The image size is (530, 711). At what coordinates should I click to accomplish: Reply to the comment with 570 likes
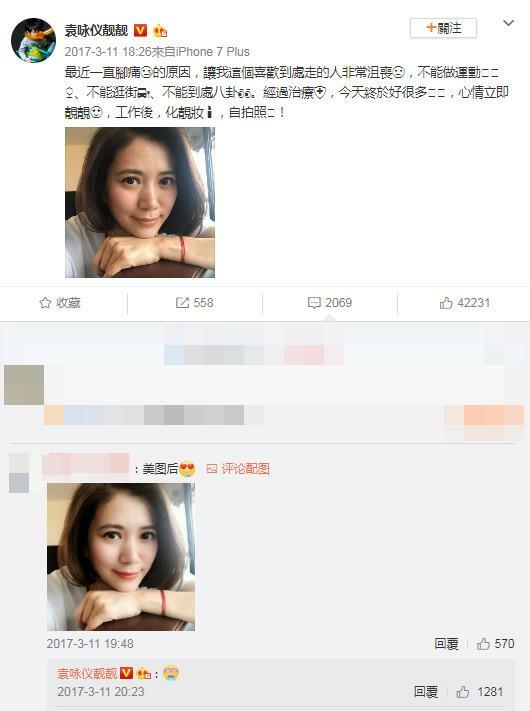[446, 643]
